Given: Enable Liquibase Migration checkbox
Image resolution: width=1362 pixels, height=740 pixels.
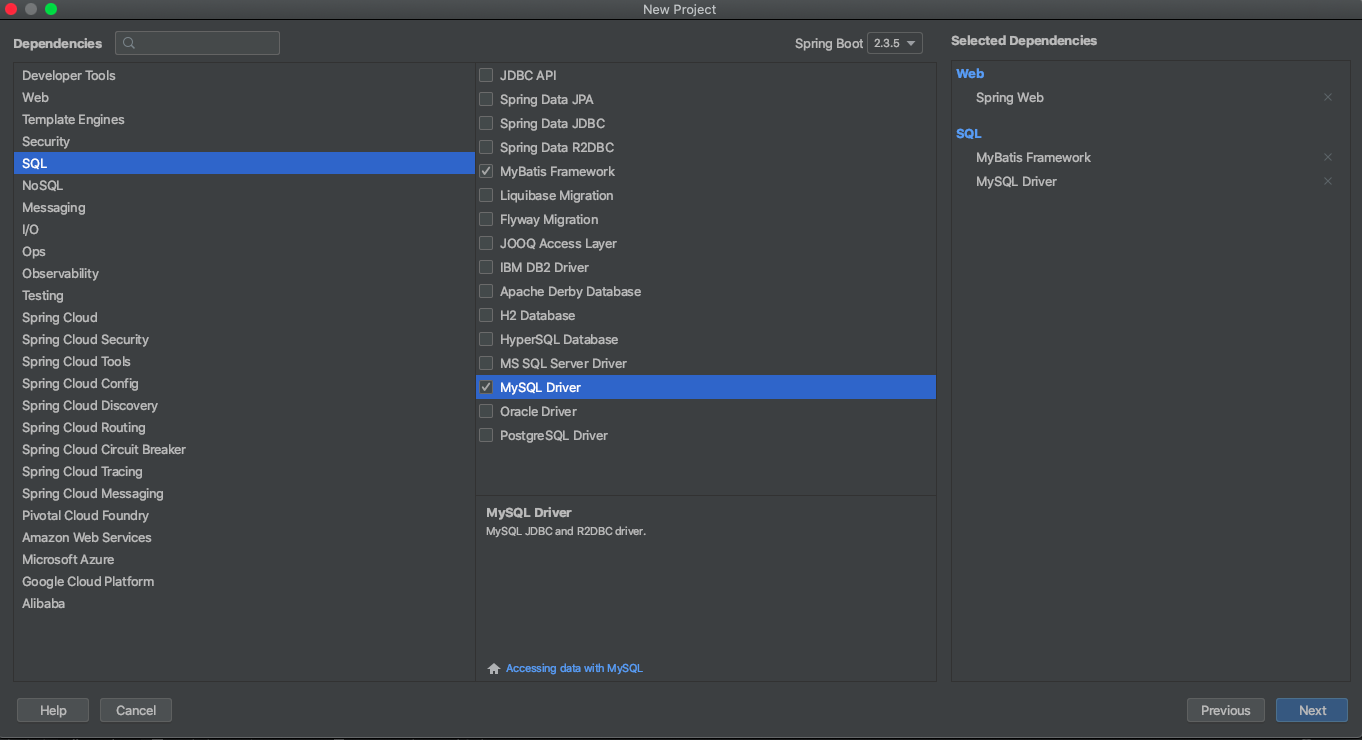Looking at the screenshot, I should pos(486,195).
